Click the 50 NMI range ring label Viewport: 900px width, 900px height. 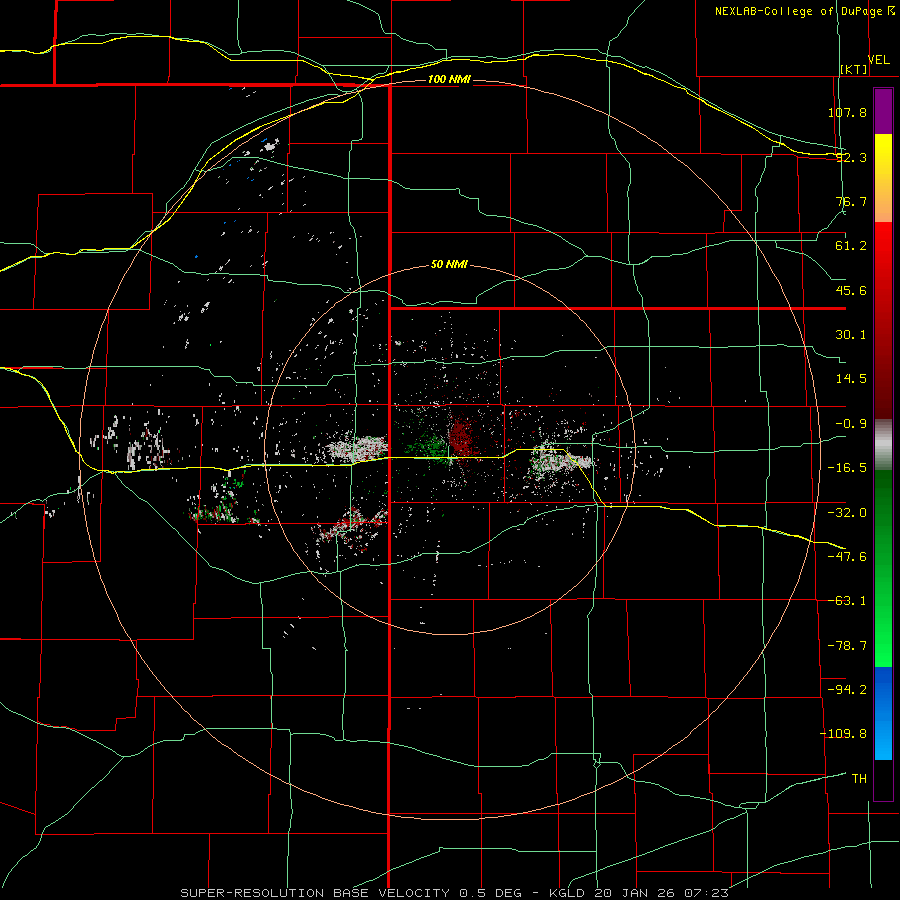click(449, 265)
